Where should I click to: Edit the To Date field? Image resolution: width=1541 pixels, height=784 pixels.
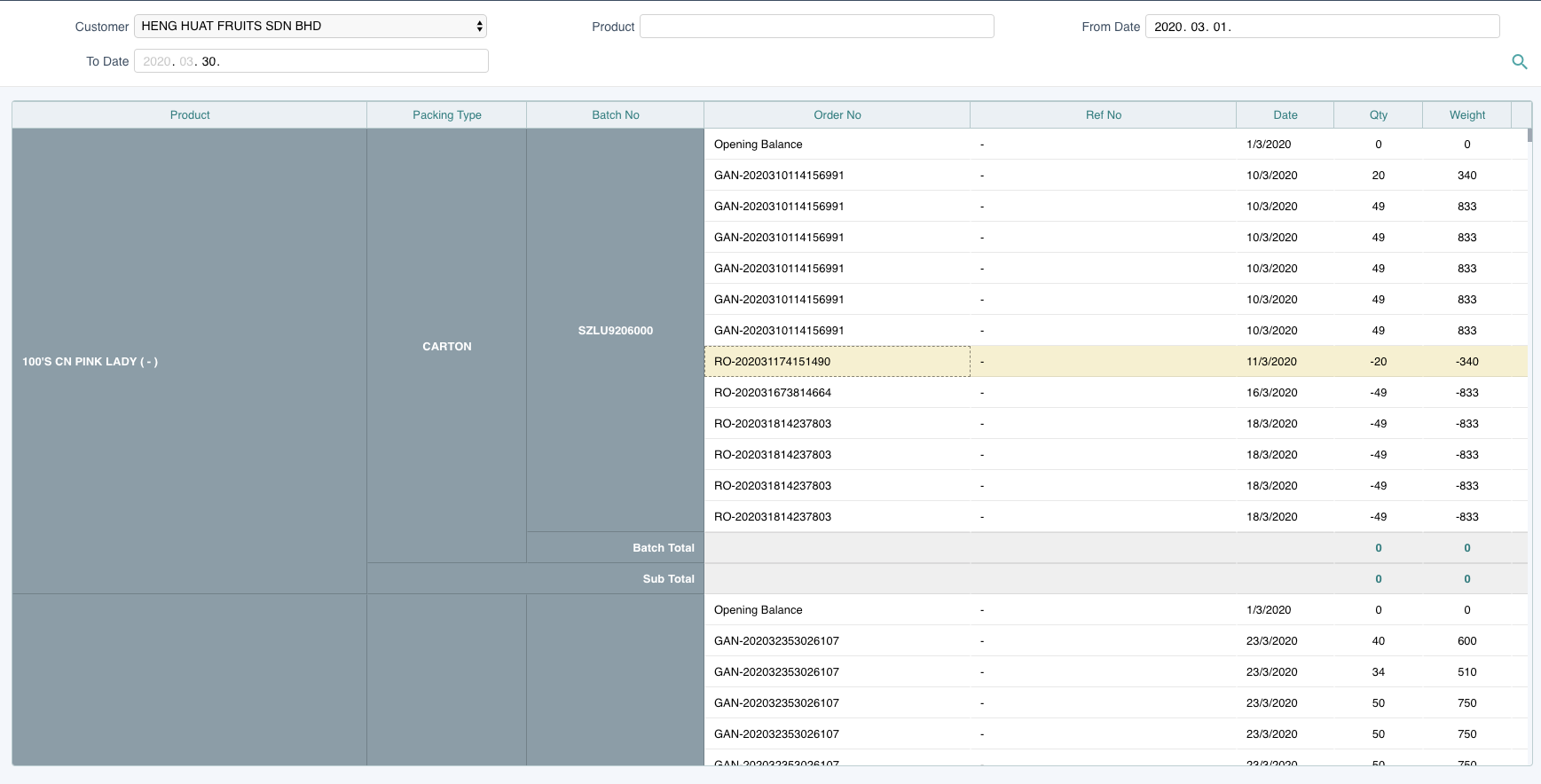pos(311,60)
